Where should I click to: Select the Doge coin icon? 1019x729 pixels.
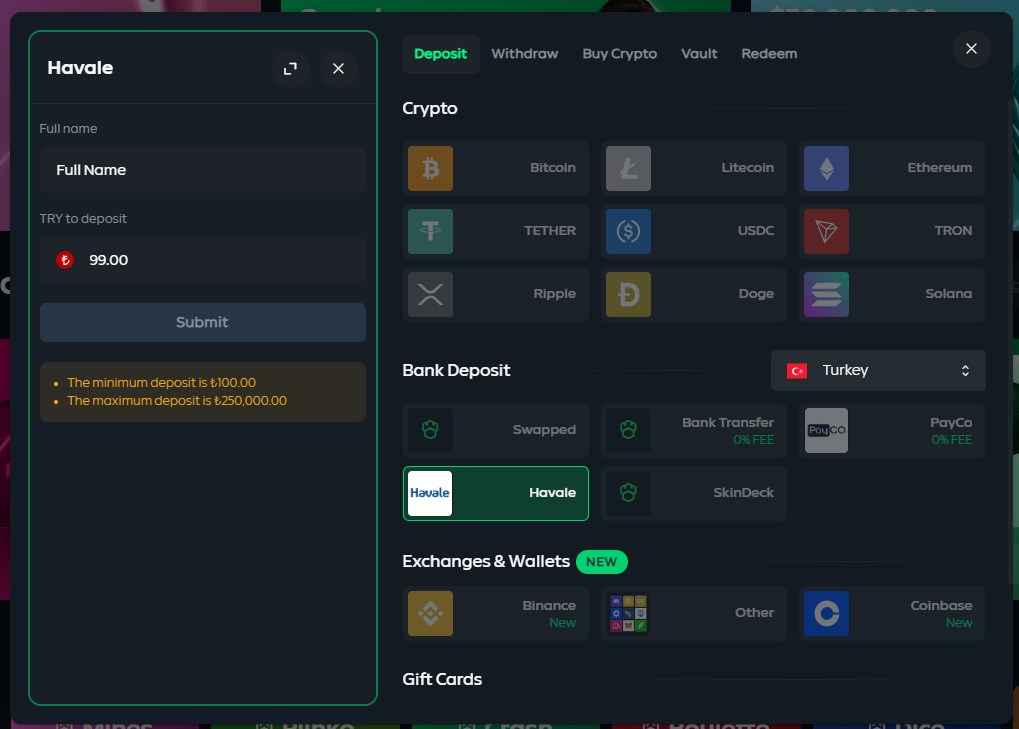[628, 294]
